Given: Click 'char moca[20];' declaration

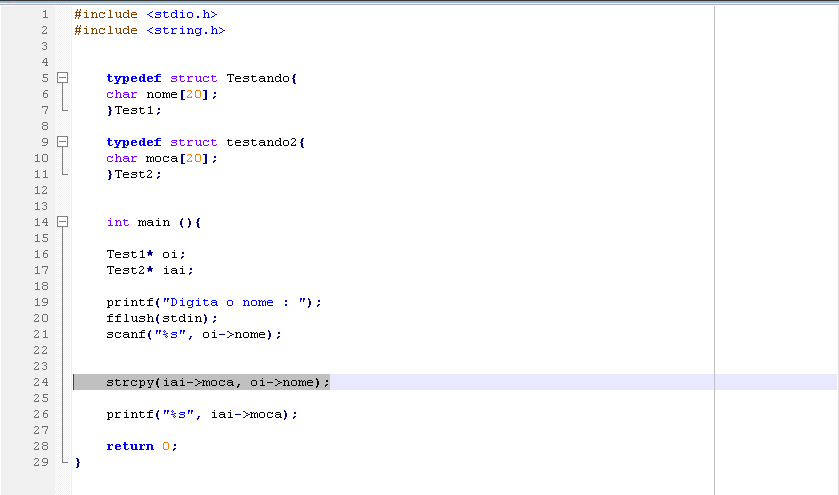Looking at the screenshot, I should coord(162,158).
